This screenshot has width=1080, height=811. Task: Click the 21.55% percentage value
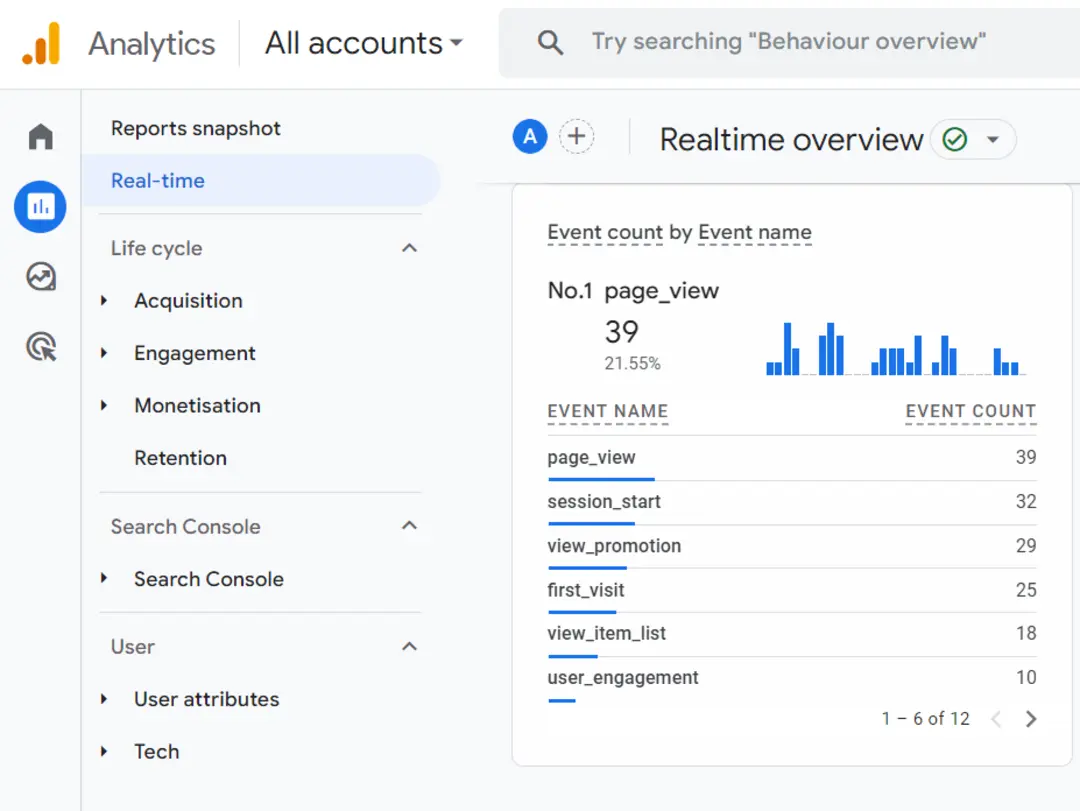[x=632, y=363]
